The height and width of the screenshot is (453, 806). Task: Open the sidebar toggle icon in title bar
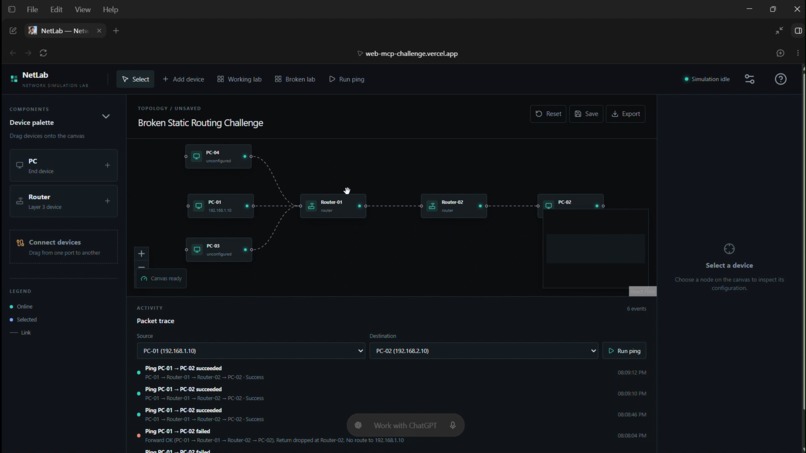pyautogui.click(x=11, y=9)
